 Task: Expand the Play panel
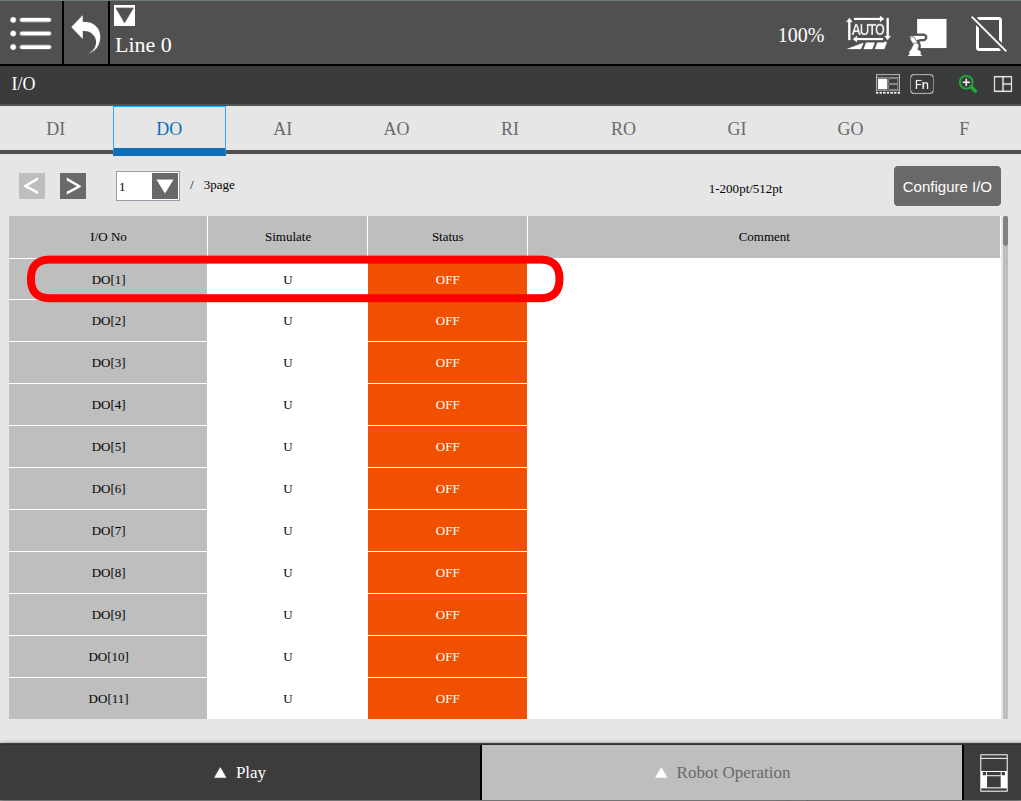(x=240, y=773)
